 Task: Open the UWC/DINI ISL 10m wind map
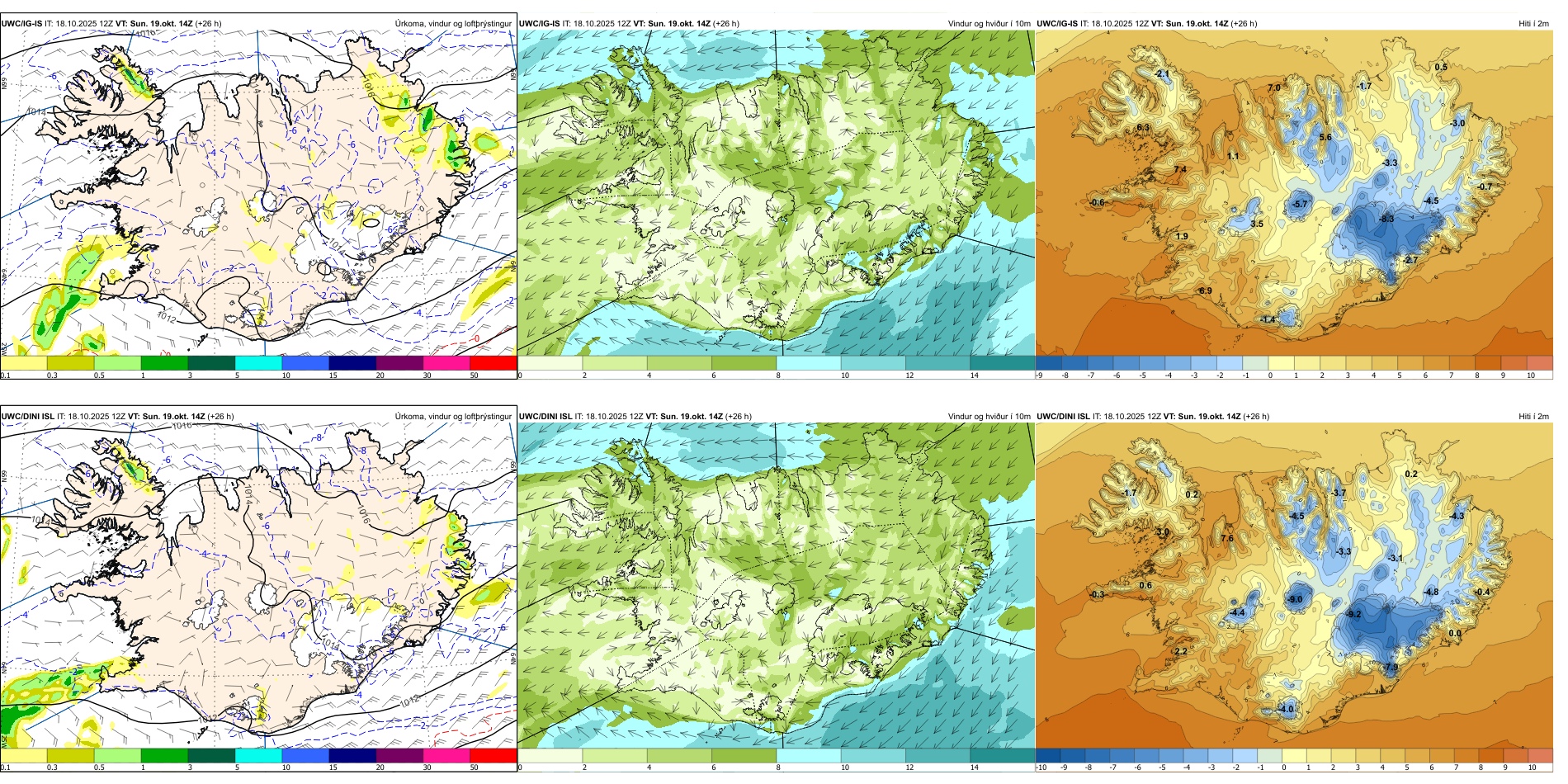777,586
